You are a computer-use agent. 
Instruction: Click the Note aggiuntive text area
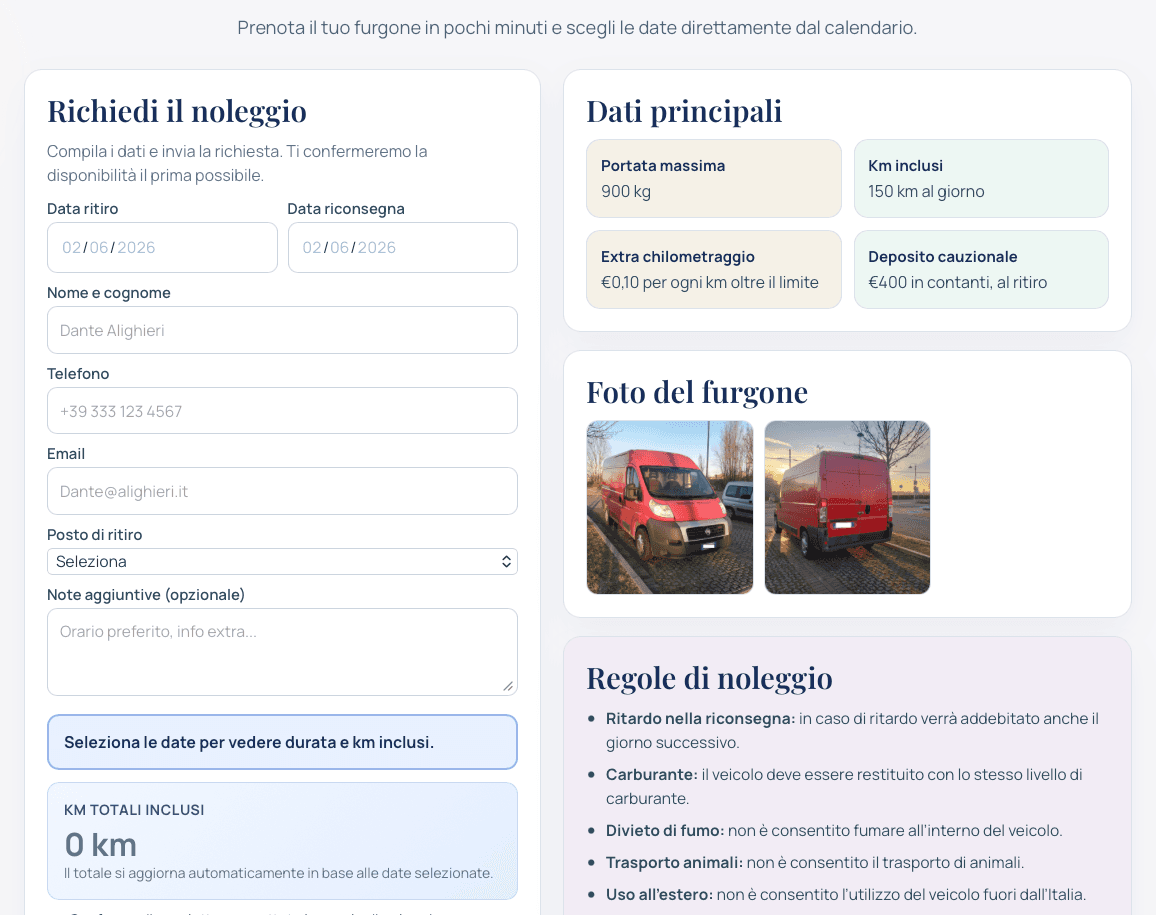282,652
